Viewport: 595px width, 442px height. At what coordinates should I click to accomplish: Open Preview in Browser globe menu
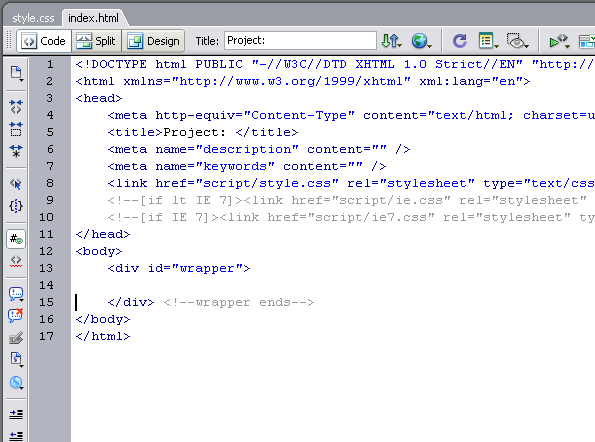pyautogui.click(x=422, y=41)
